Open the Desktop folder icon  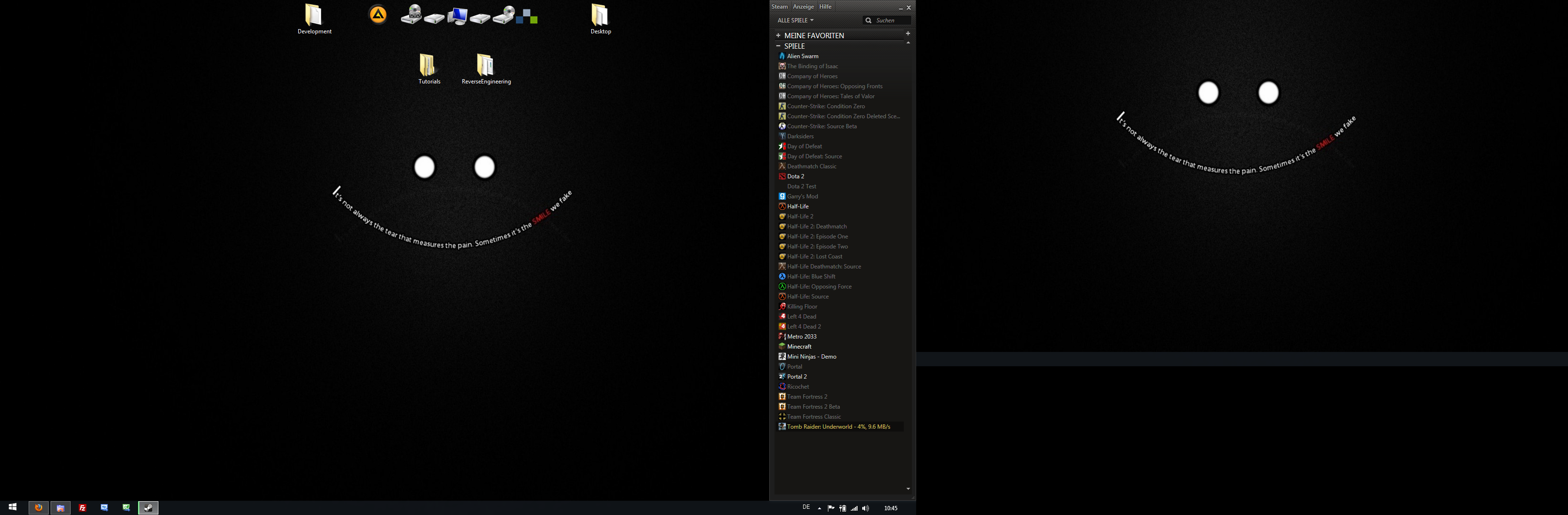point(600,19)
